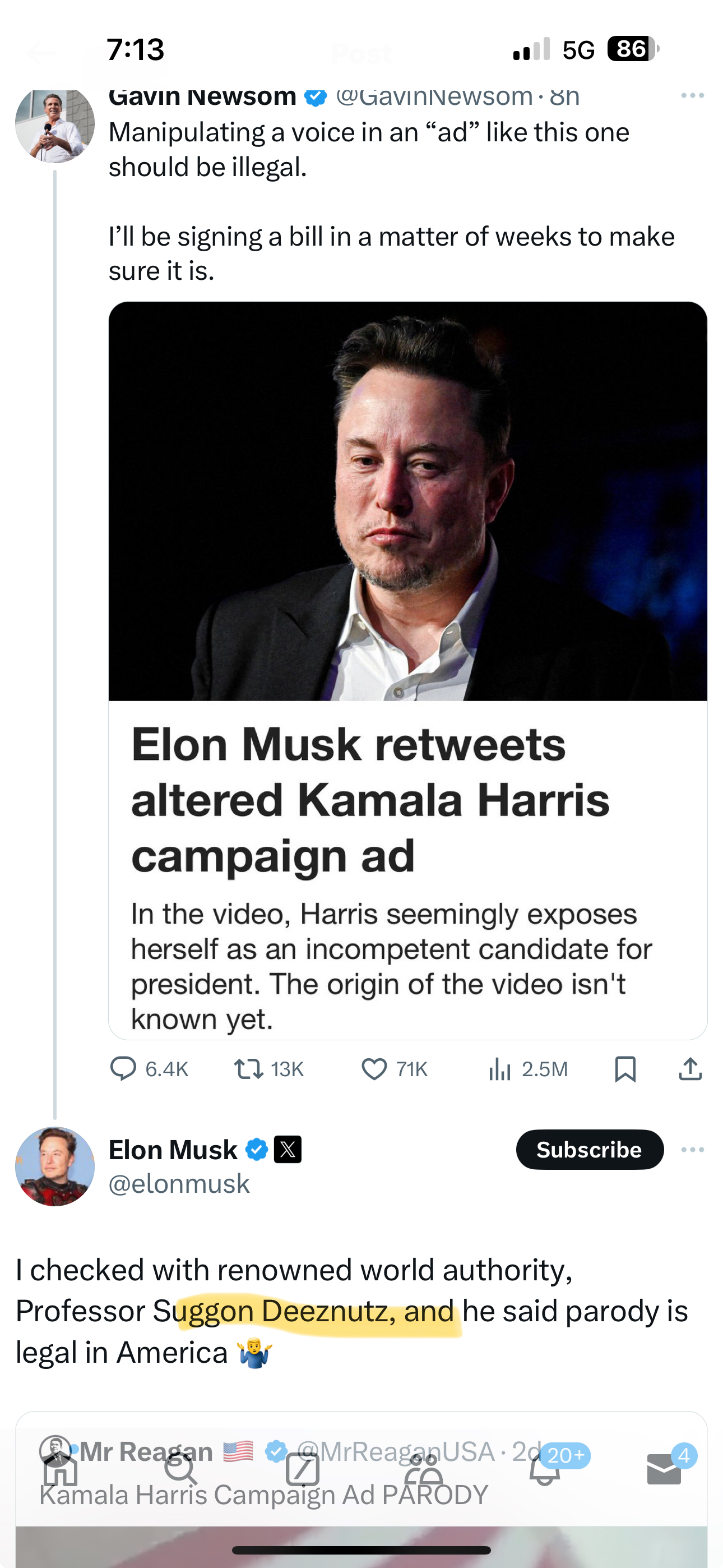Image resolution: width=723 pixels, height=1568 pixels.
Task: Tap the reply icon on Newsom's post
Action: pyautogui.click(x=123, y=1069)
